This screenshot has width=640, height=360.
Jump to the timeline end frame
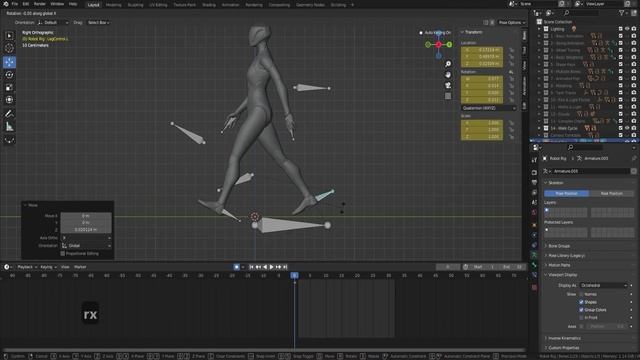[285, 267]
